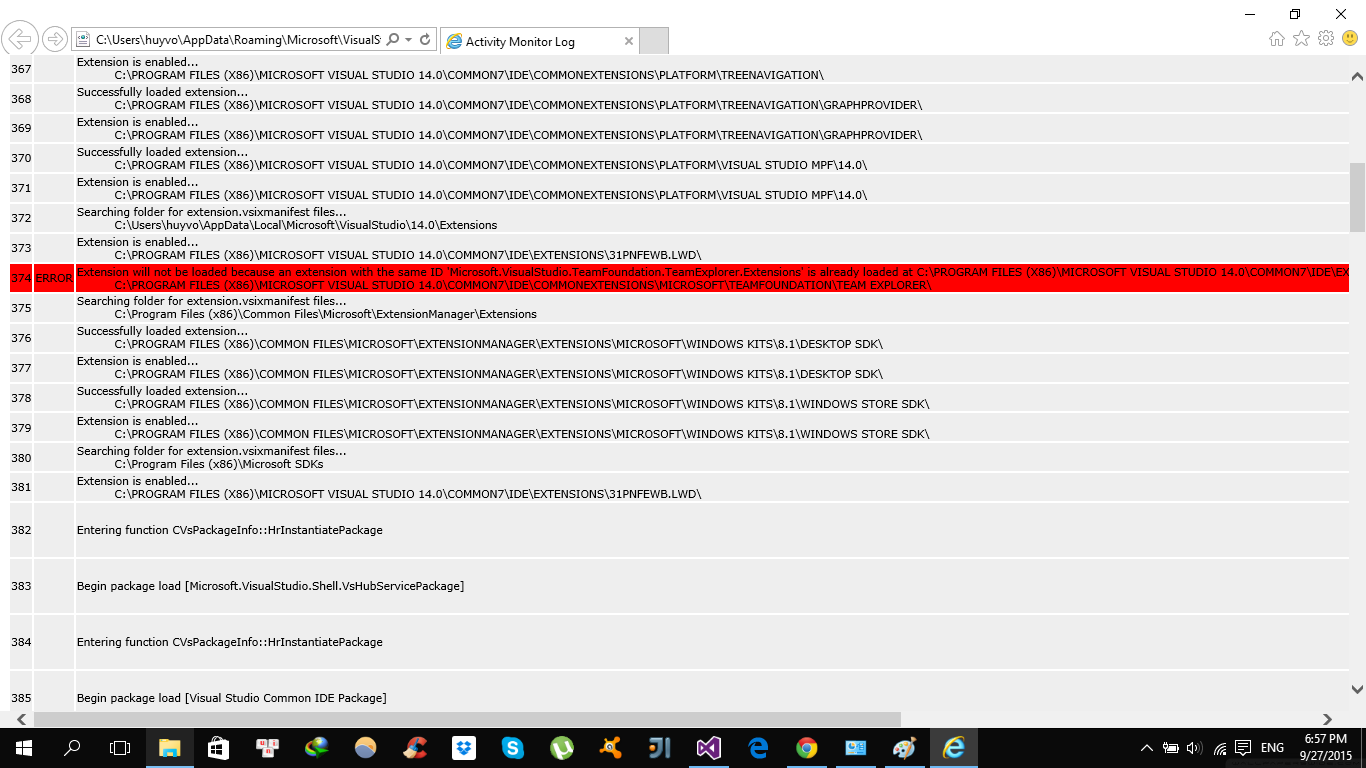Open Skype from the taskbar
The image size is (1366, 768).
tap(513, 748)
